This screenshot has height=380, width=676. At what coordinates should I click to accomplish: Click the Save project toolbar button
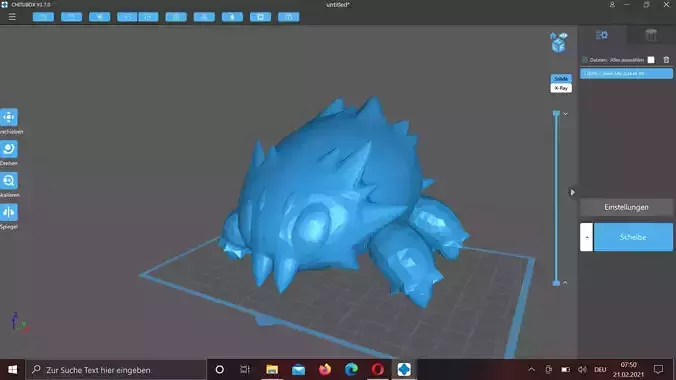[x=71, y=17]
